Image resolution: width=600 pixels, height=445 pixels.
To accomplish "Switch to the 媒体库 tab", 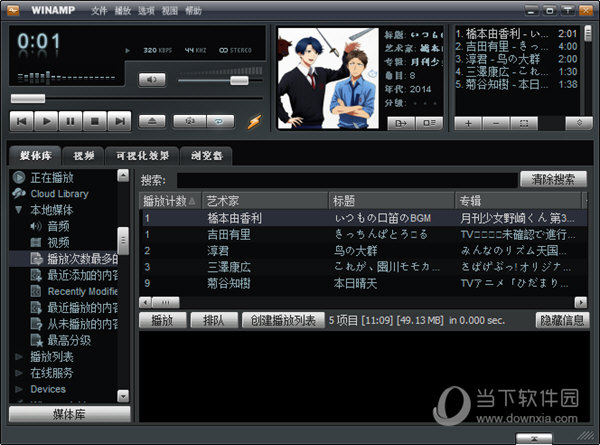I will (36, 156).
